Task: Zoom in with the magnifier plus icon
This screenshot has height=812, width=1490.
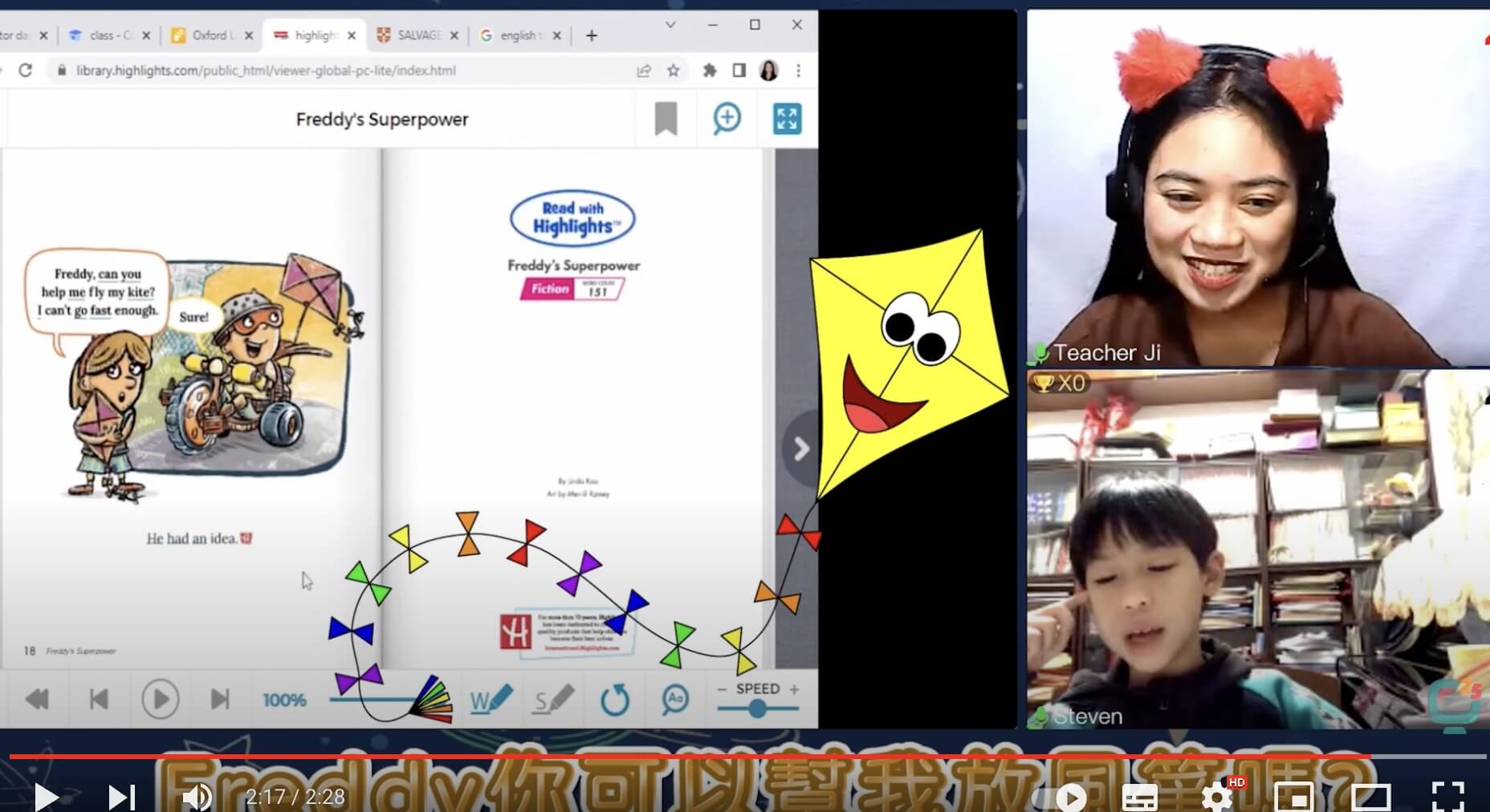Action: pos(727,119)
